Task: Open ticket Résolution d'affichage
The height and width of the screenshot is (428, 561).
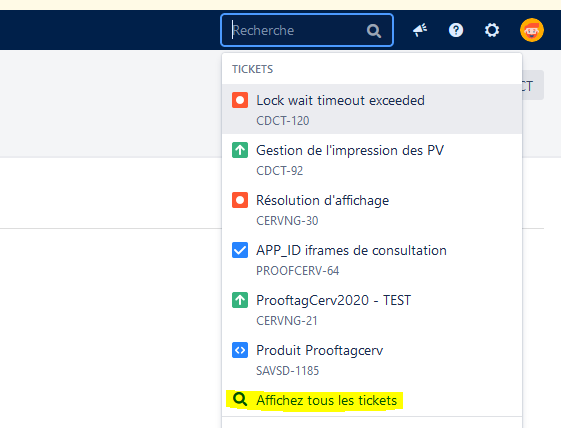Action: pyautogui.click(x=372, y=209)
